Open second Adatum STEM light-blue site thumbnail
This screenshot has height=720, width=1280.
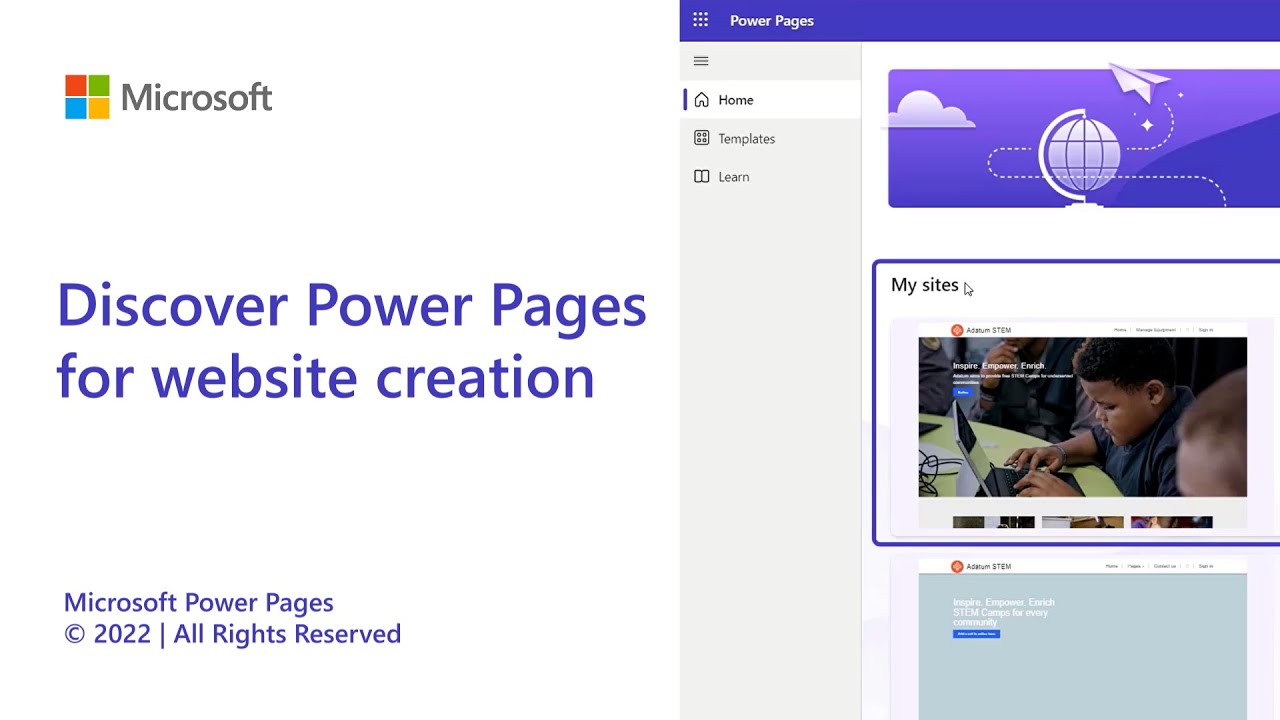[x=1082, y=638]
